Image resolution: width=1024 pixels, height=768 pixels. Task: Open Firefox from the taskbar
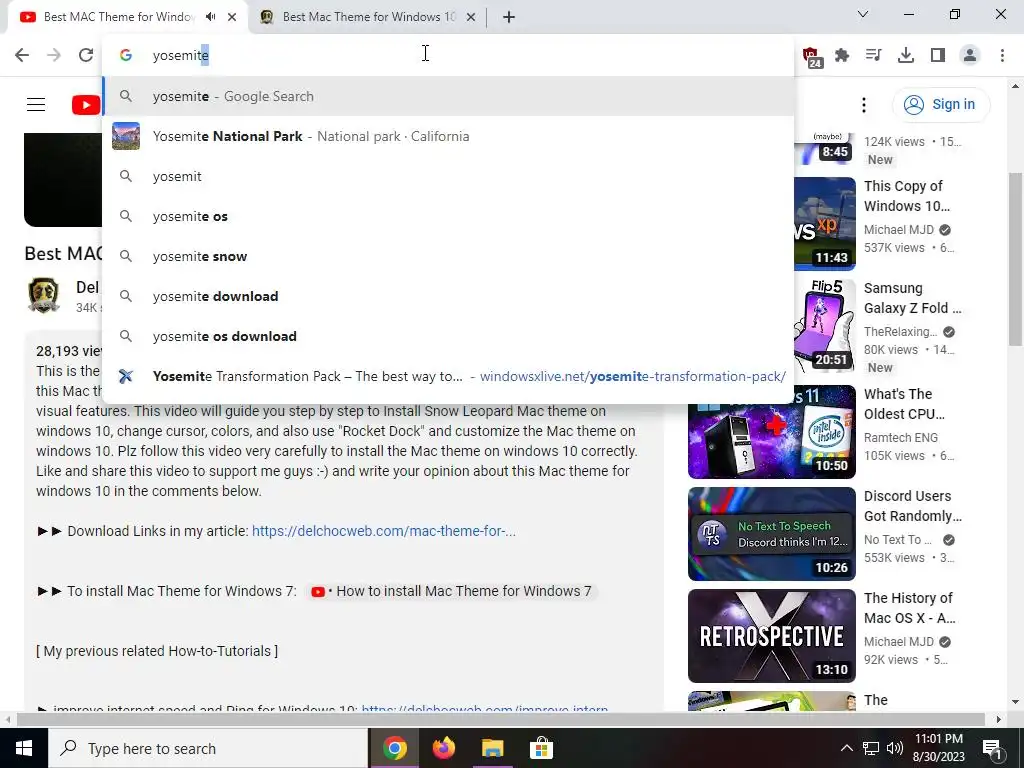[443, 748]
